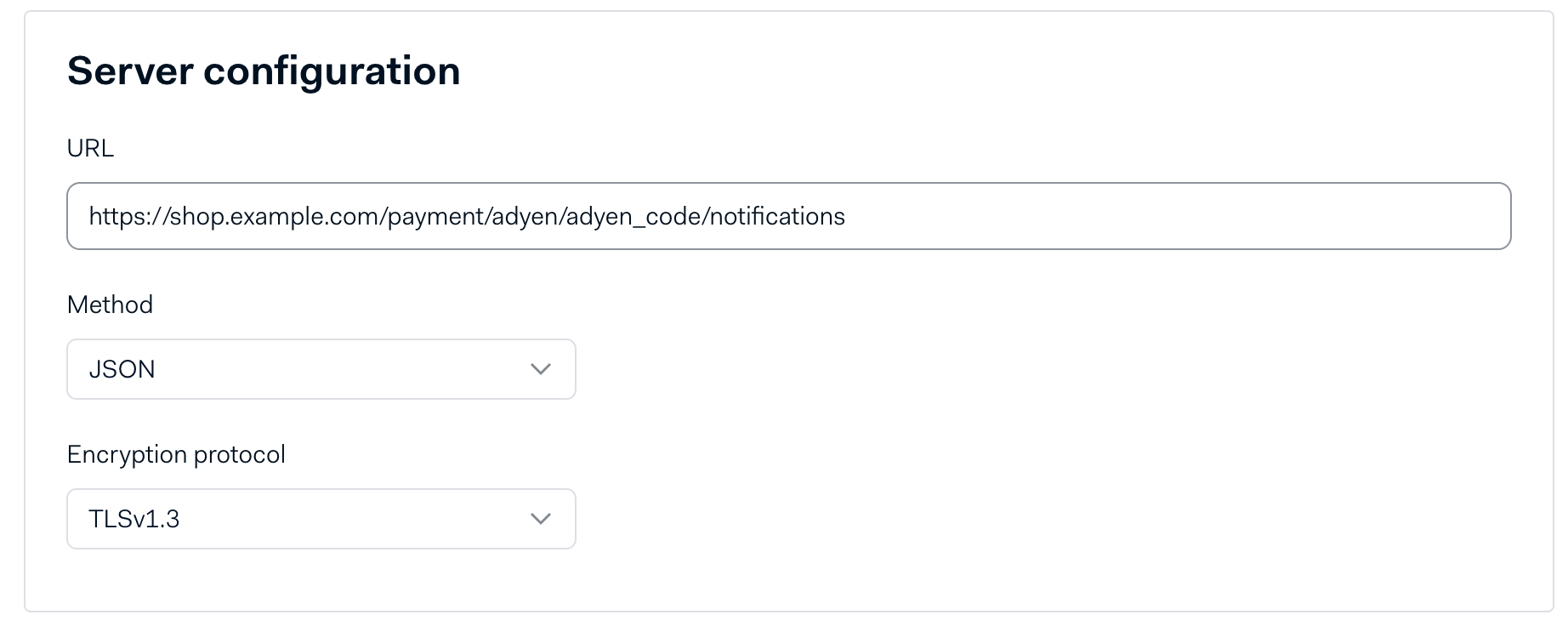This screenshot has height=626, width=1568.
Task: Place cursor at end of notifications in URL
Action: (846, 216)
